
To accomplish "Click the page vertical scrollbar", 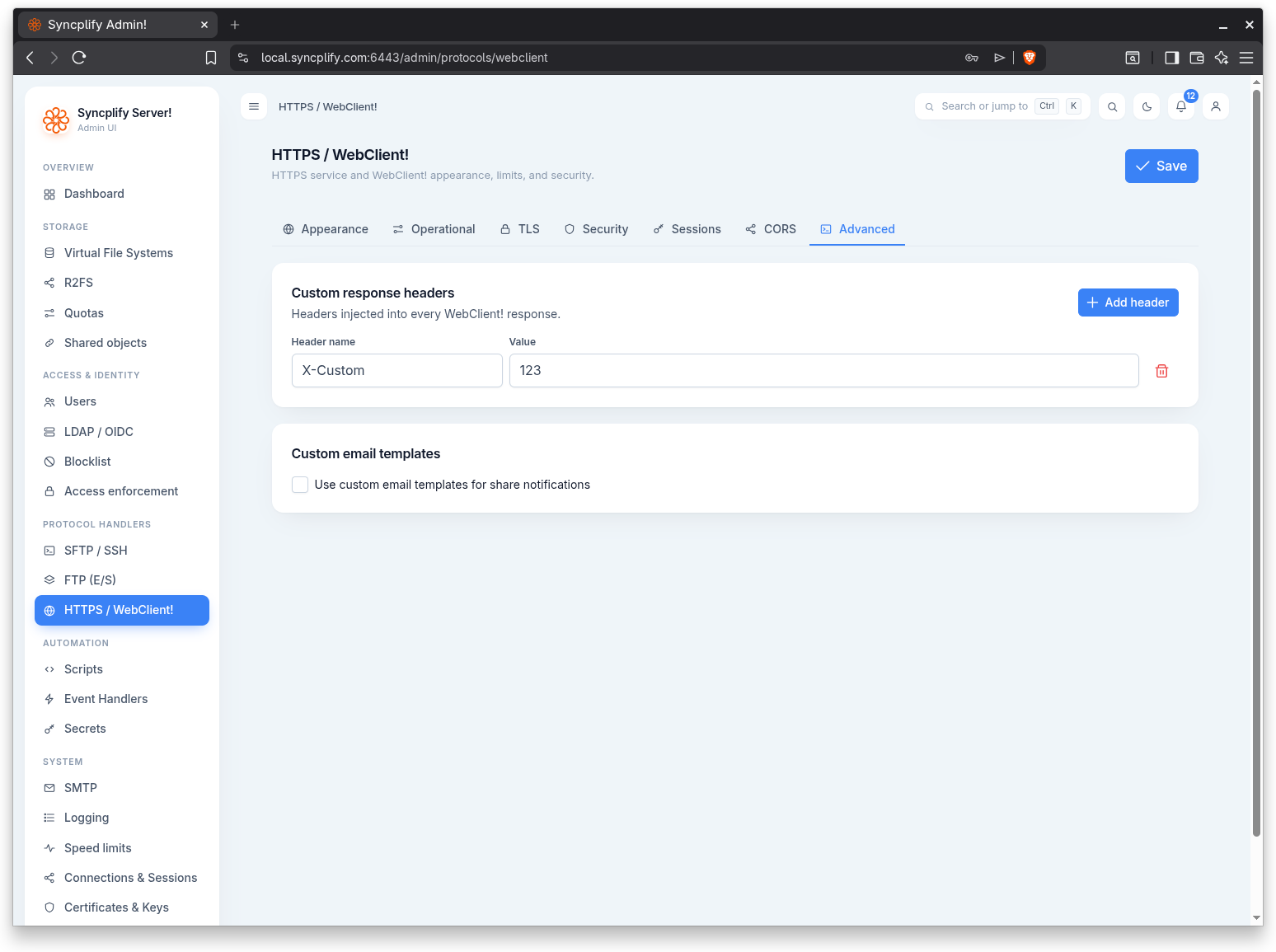I will (x=1257, y=462).
